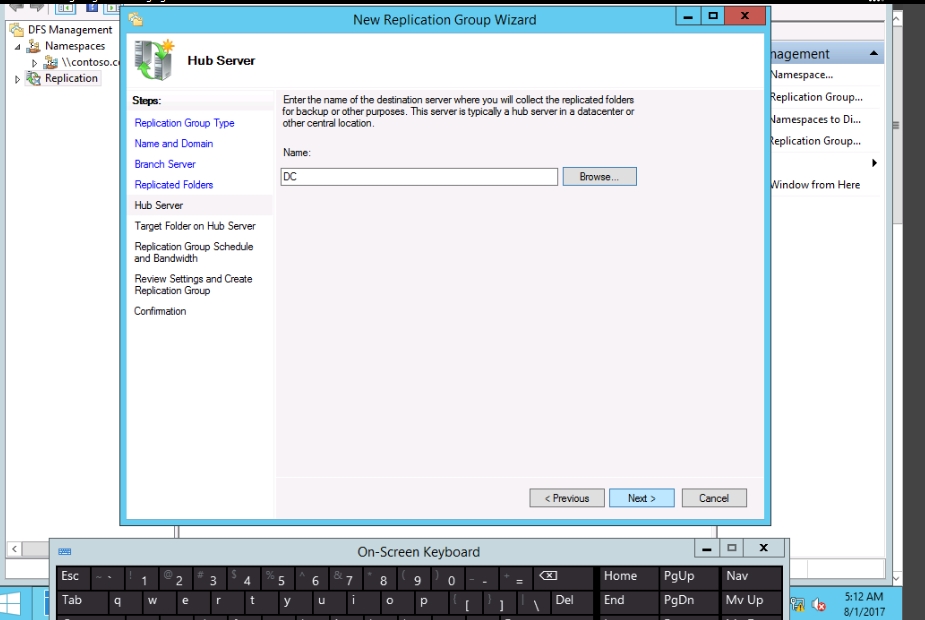Click the hub server Name text field

pyautogui.click(x=419, y=177)
